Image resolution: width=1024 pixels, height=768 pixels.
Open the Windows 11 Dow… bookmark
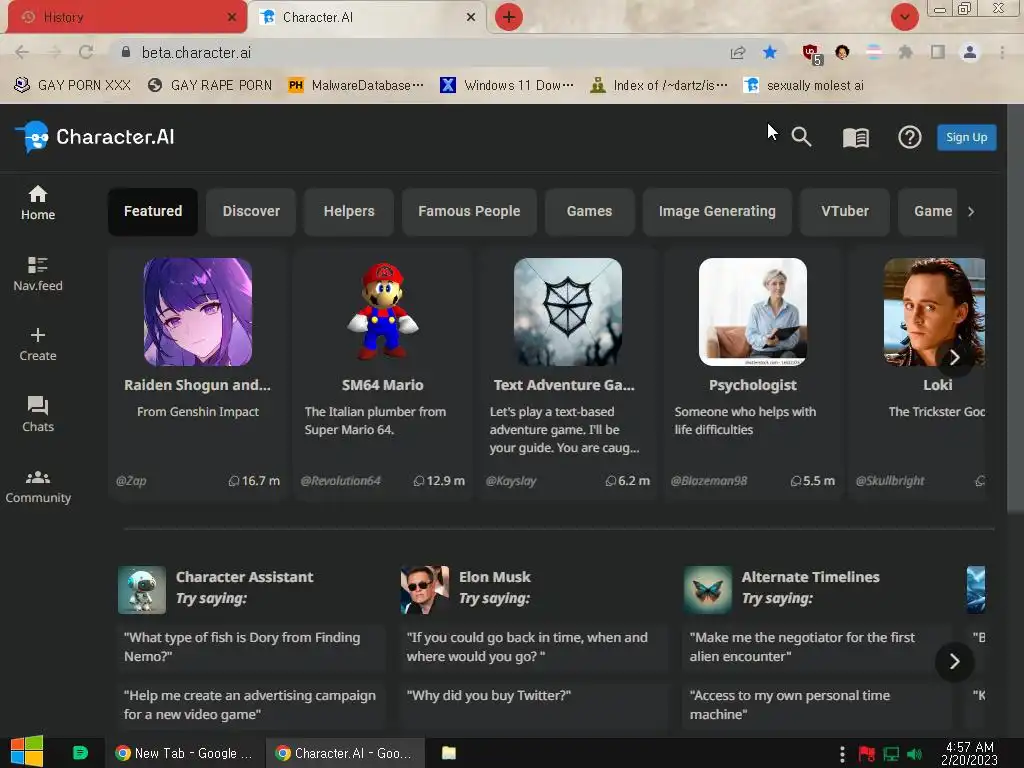click(507, 86)
